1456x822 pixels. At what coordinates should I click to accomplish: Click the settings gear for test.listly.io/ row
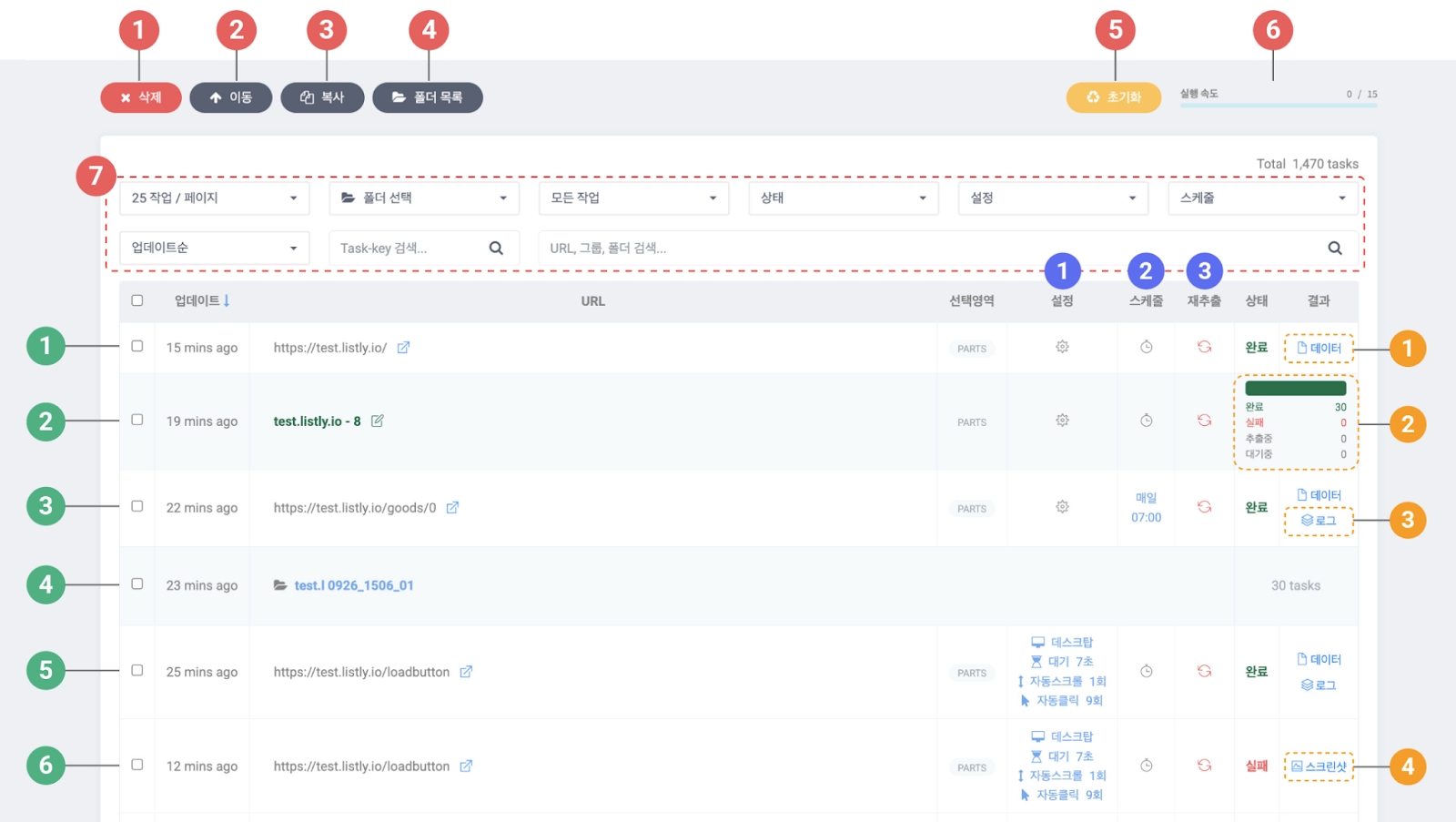coord(1062,347)
